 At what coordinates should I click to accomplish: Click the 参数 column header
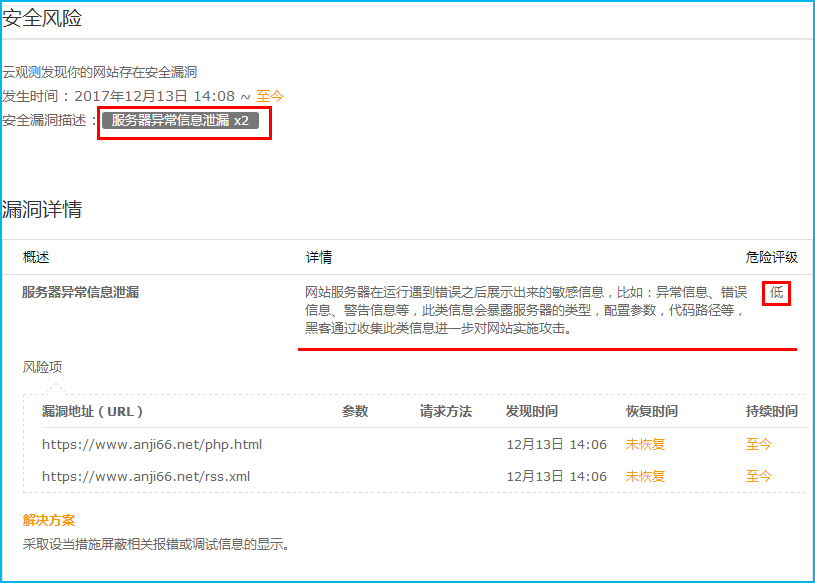click(355, 411)
